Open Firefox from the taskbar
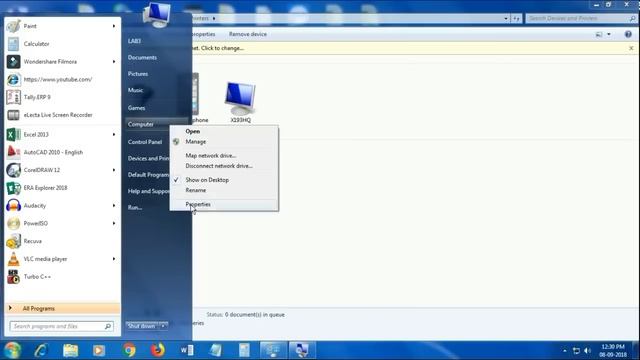 [158, 350]
